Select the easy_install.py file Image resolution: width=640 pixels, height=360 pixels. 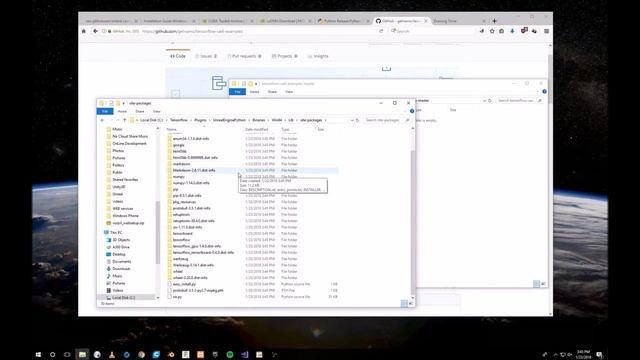coord(184,284)
